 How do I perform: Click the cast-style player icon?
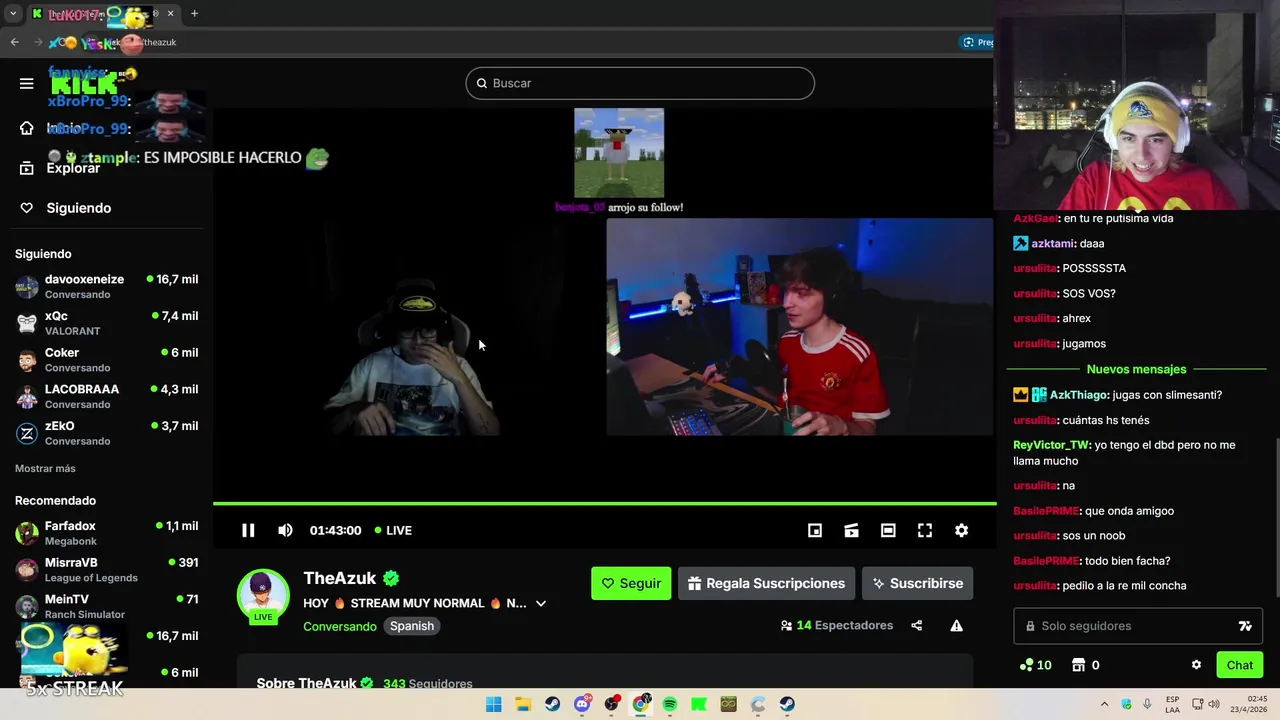851,530
